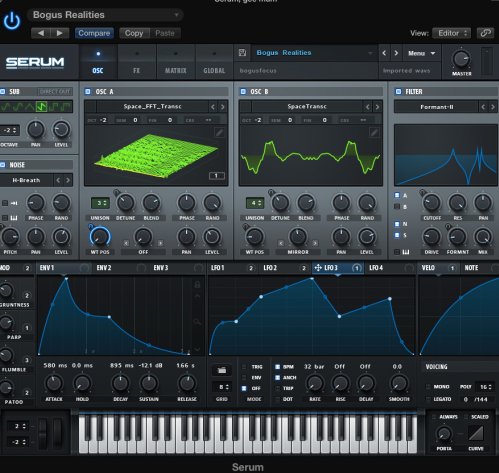The height and width of the screenshot is (473, 499).
Task: Switch to the MATRIX tab
Action: tap(175, 62)
